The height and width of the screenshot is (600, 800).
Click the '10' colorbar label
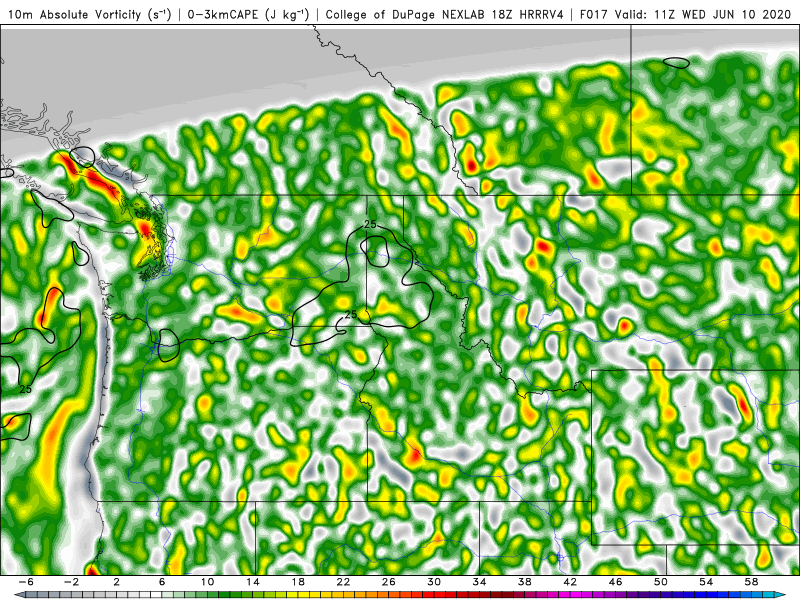[207, 582]
